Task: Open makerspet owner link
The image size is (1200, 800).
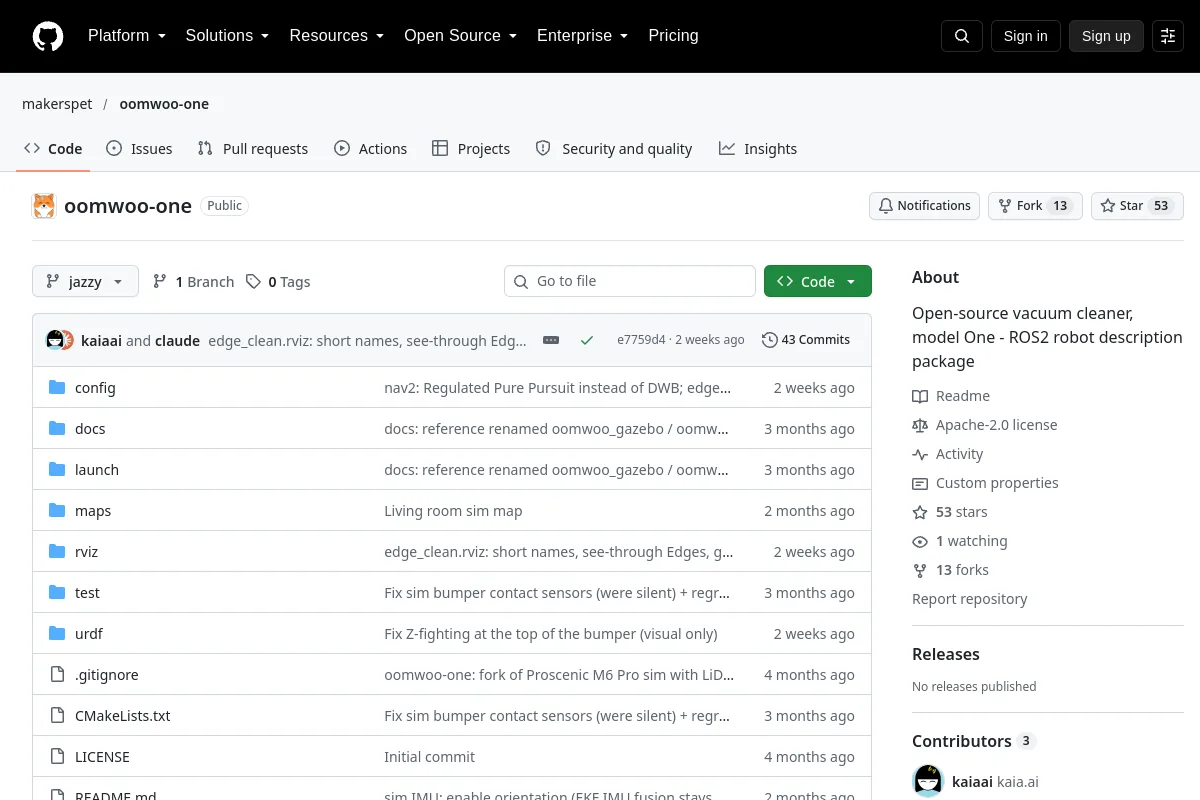Action: (57, 104)
